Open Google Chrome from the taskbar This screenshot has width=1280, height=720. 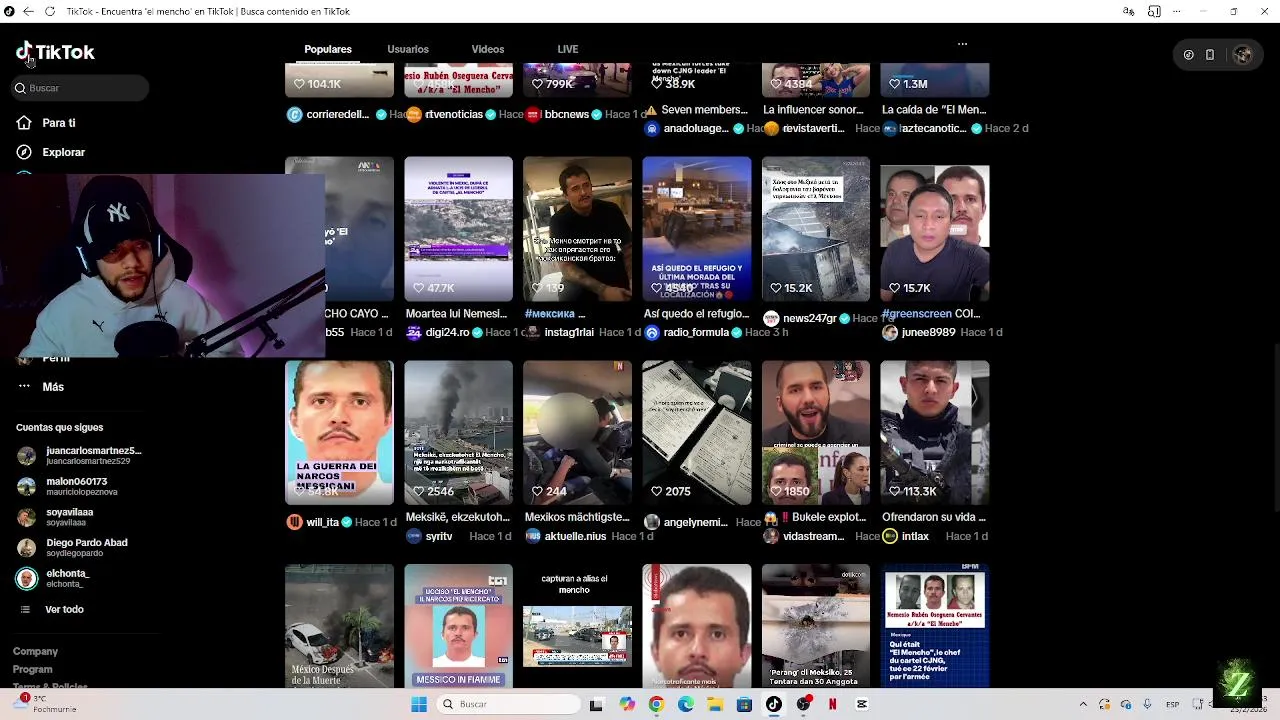(x=656, y=704)
